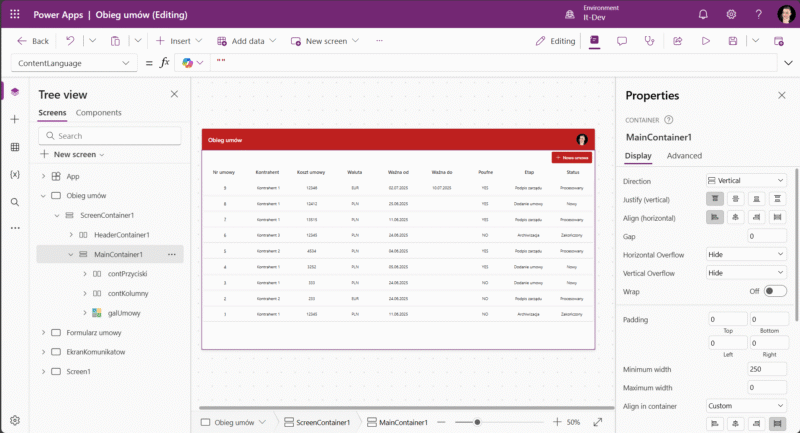Open Variables pane in left sidebar
The image size is (800, 433).
tap(15, 174)
